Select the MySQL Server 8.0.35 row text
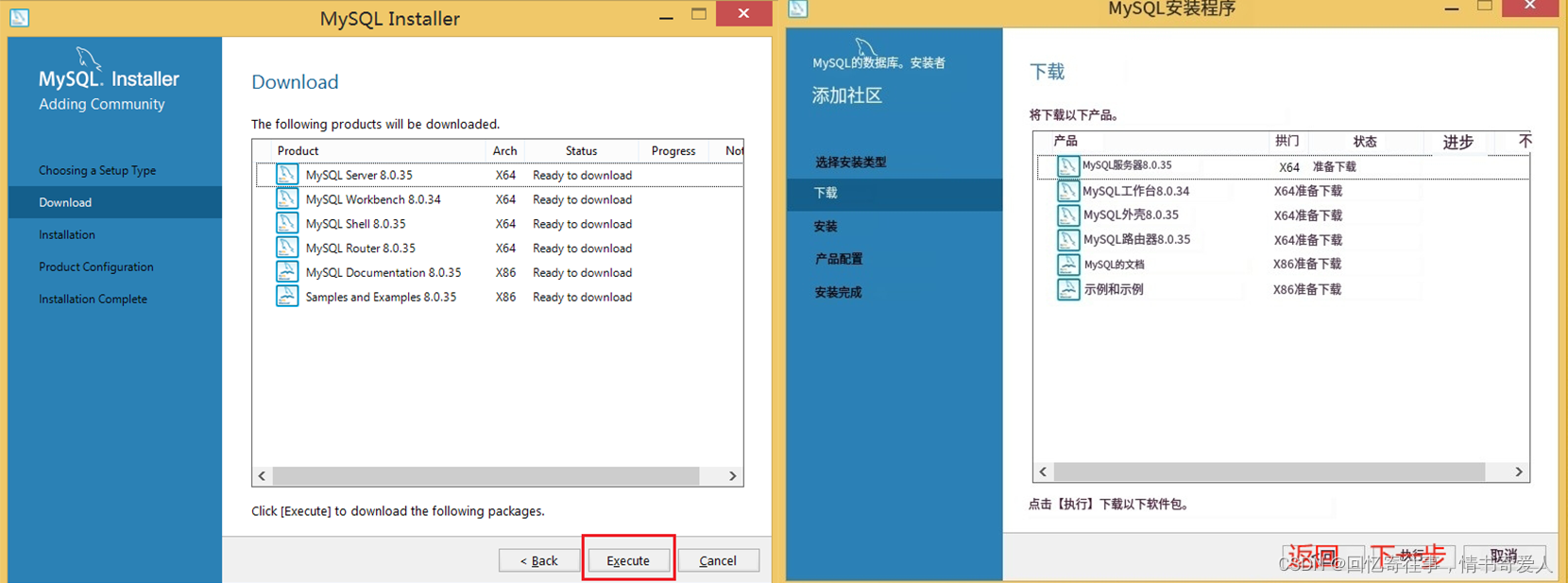The width and height of the screenshot is (1568, 583). [x=359, y=175]
